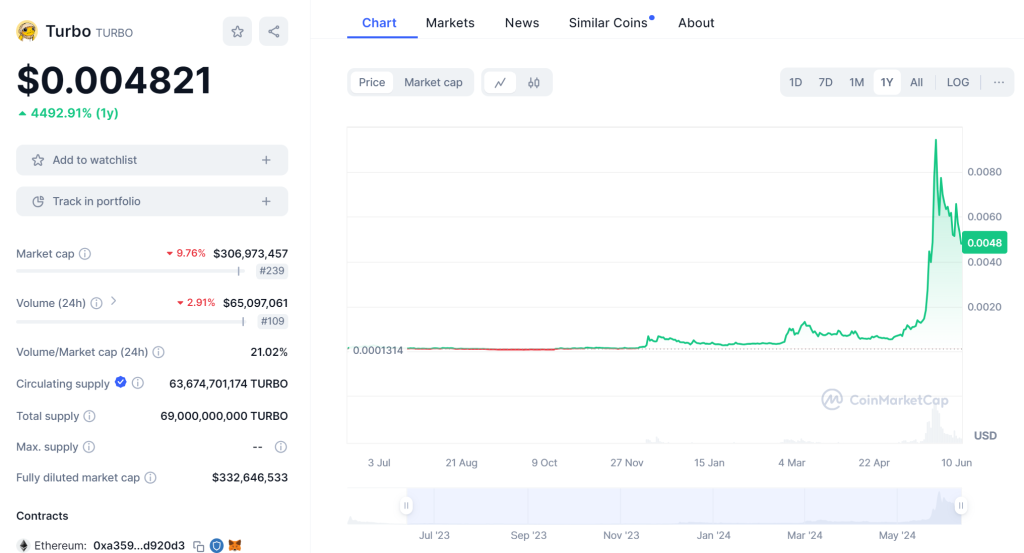Click the $306,973,457 market cap value
Screen dimensions: 1024x553
tap(250, 253)
